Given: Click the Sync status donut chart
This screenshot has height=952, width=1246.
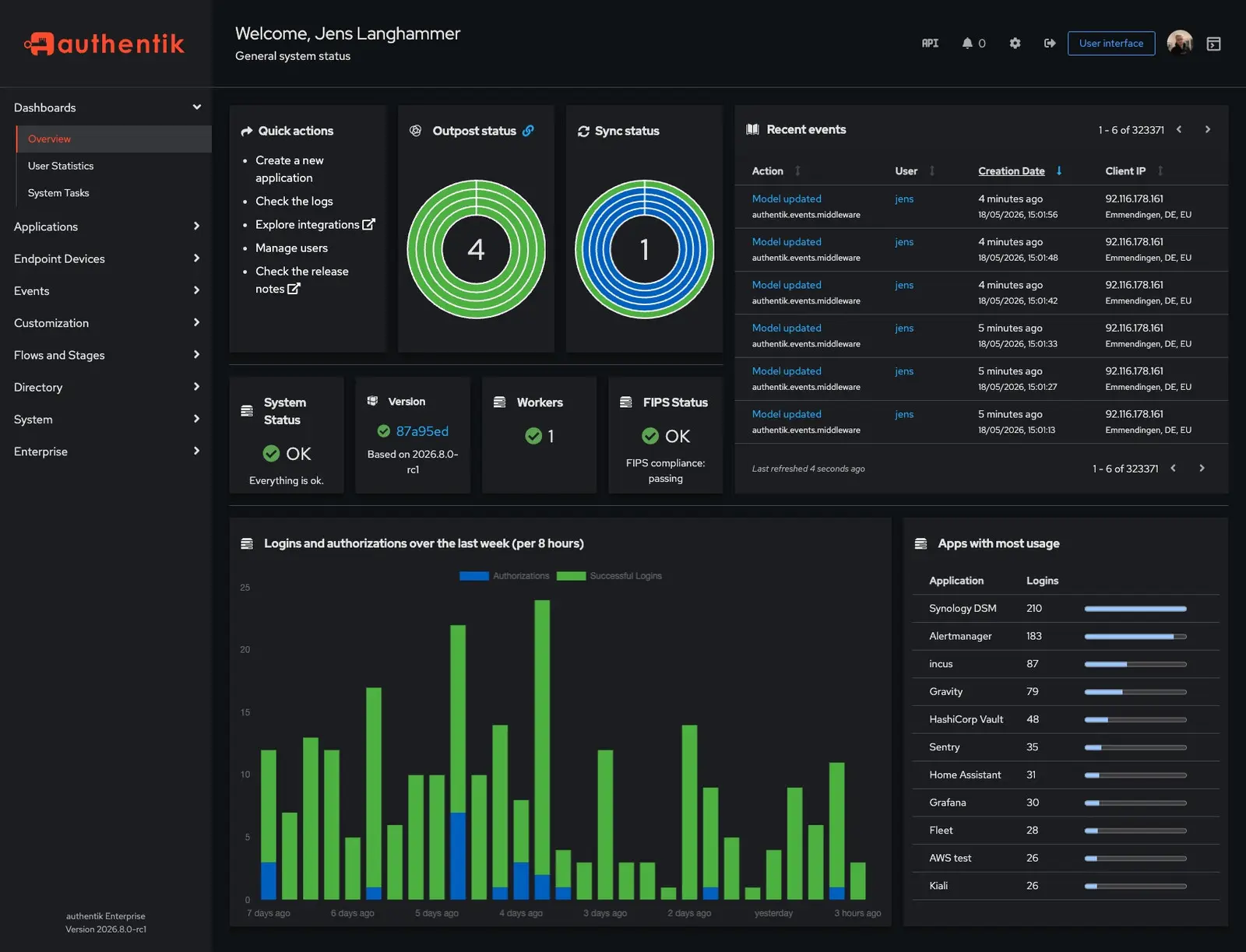Looking at the screenshot, I should 644,249.
